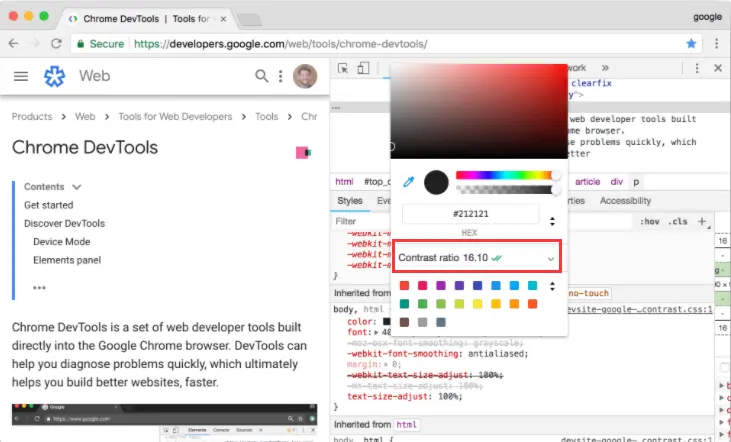The width and height of the screenshot is (731, 442).
Task: Pick the yellow palette swatch
Action: click(x=477, y=304)
